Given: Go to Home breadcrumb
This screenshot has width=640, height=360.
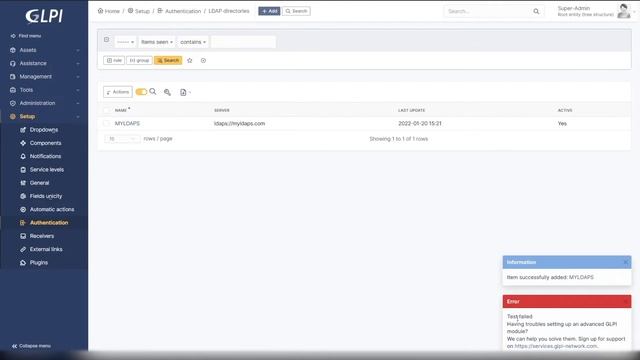Looking at the screenshot, I should pos(109,11).
